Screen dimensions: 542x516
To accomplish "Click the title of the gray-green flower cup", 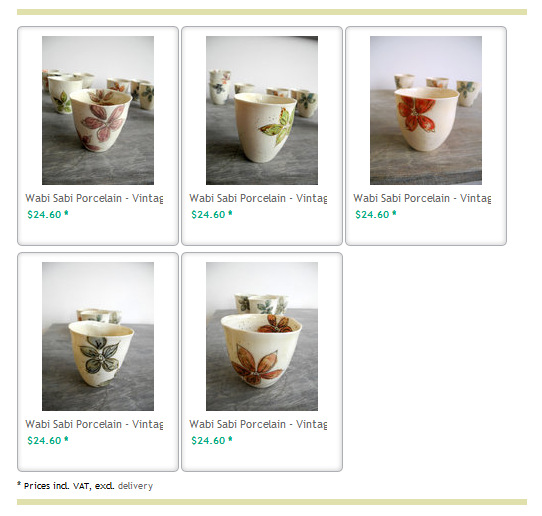I will [x=94, y=424].
